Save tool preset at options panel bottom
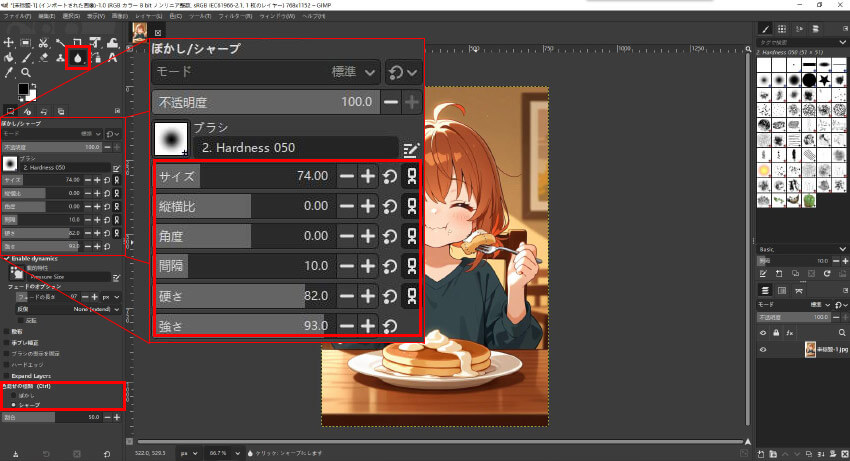 point(16,454)
